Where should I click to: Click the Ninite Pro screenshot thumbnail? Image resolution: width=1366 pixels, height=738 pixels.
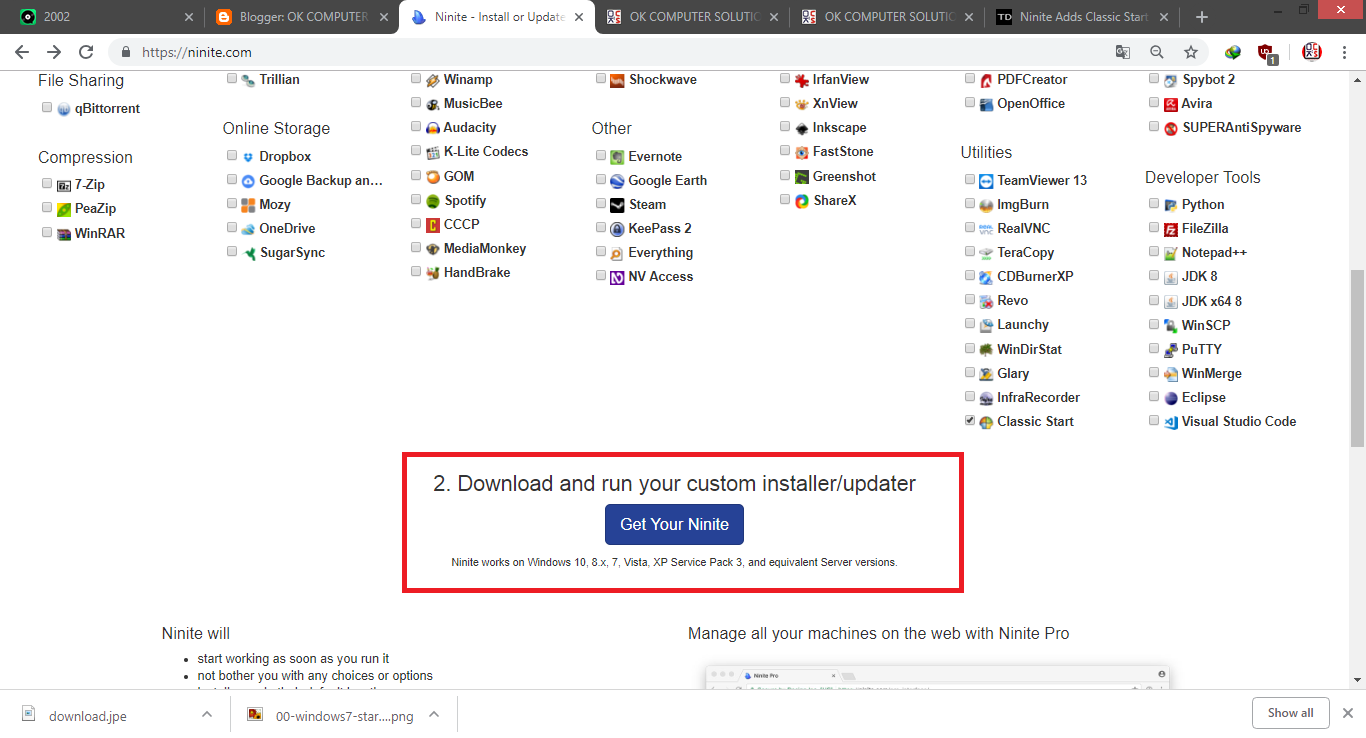pos(938,677)
